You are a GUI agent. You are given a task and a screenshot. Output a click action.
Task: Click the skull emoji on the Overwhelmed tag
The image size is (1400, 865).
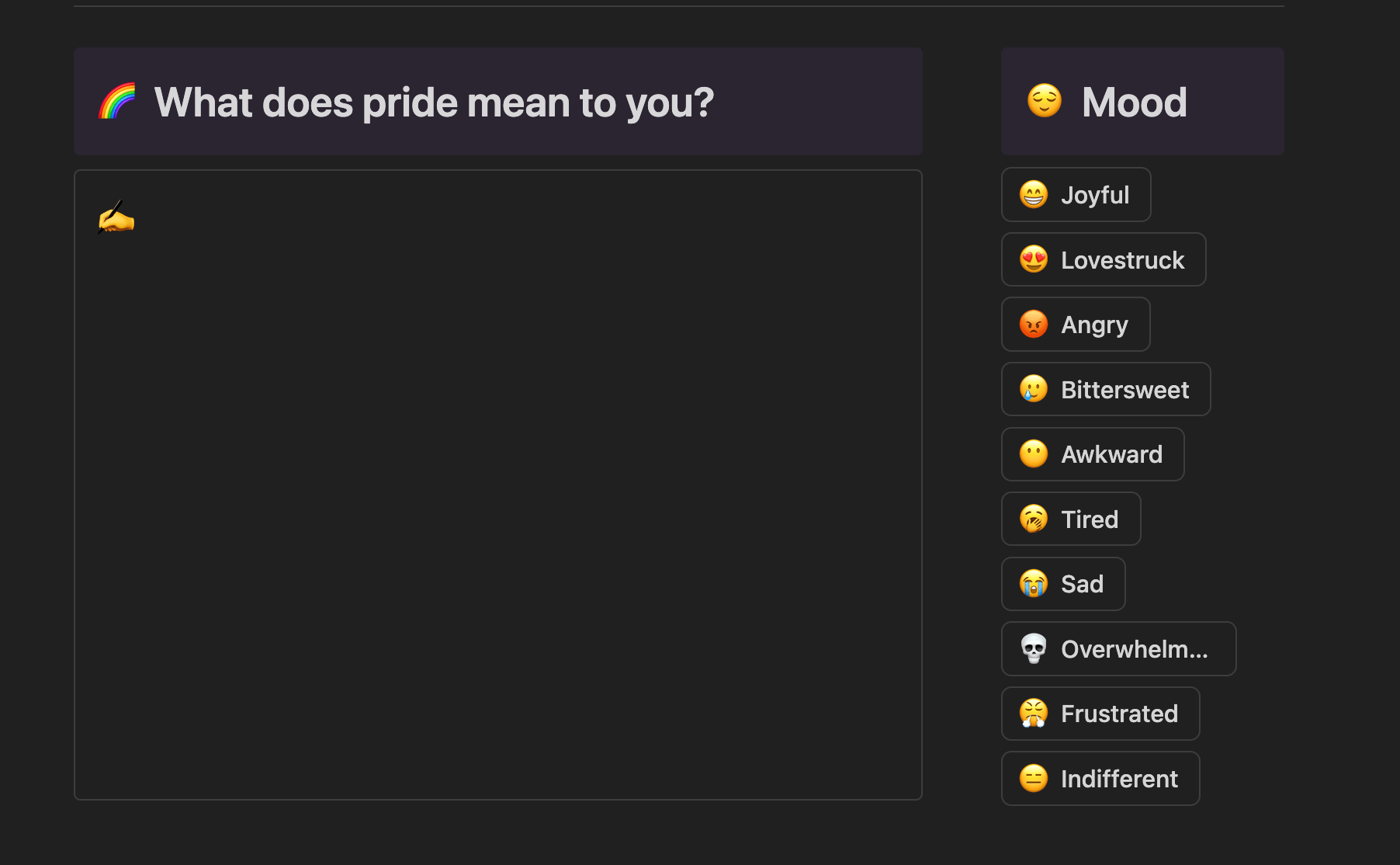[1034, 649]
